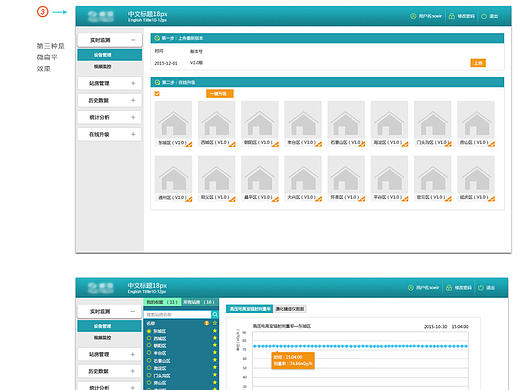
Task: Select the teal 高压电离室 dose-rate chart tab
Action: 249,309
